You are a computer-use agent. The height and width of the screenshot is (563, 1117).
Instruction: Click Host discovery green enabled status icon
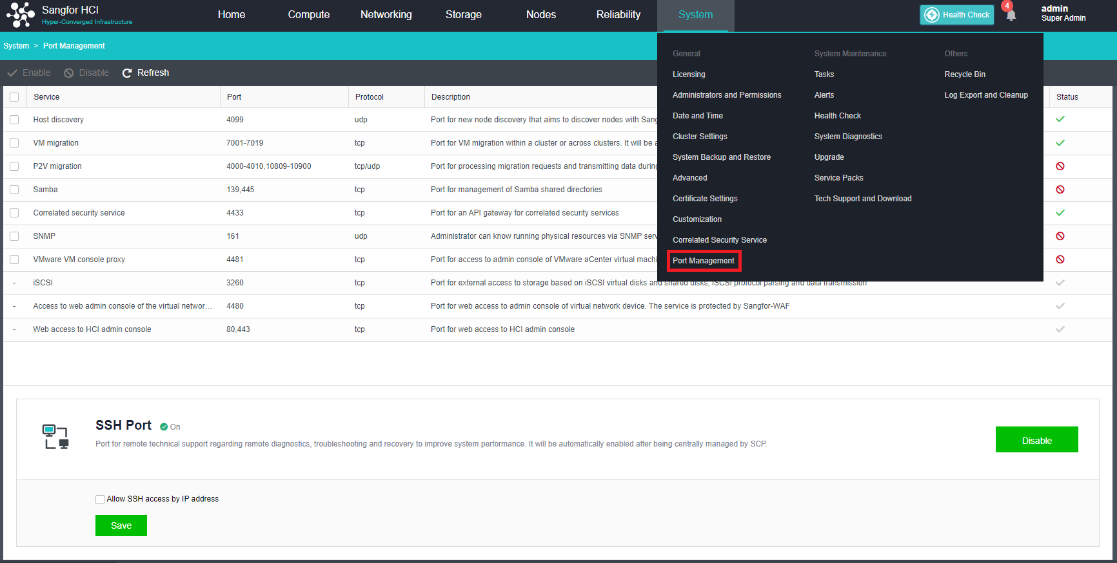coord(1060,119)
